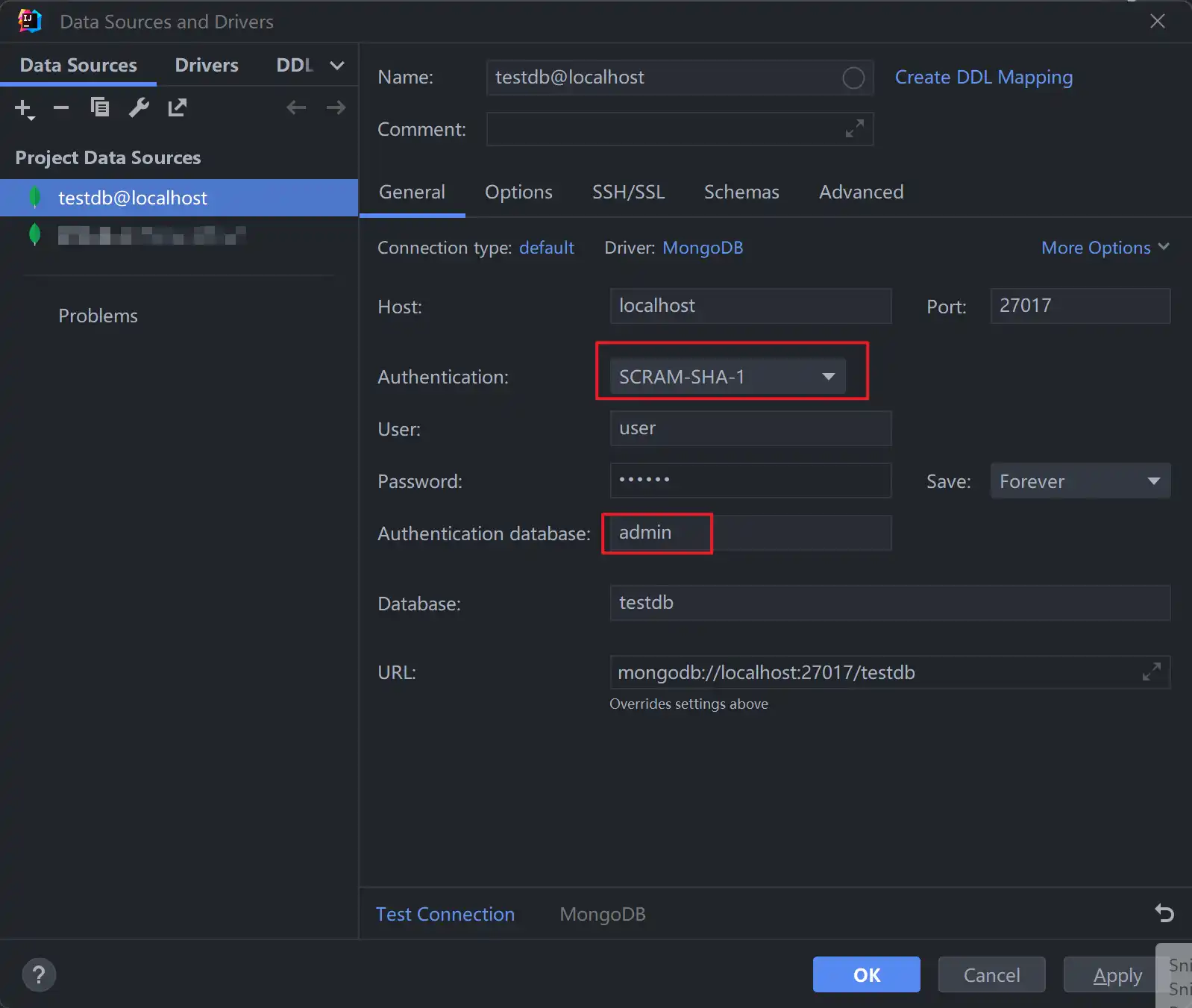The height and width of the screenshot is (1008, 1192).
Task: Expand the Comment field
Action: pyautogui.click(x=855, y=129)
